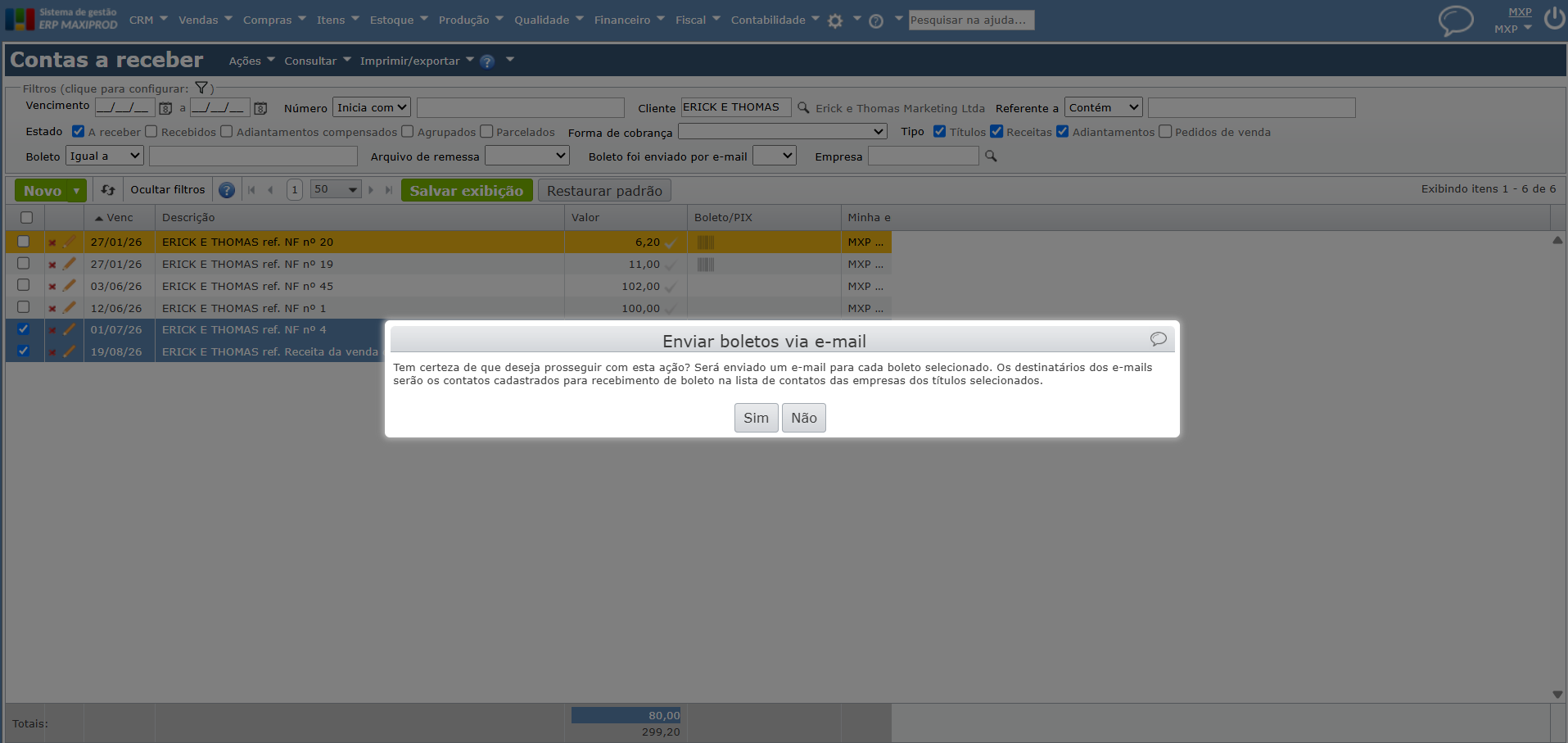Check the row checkbox for NF nº 1

[x=24, y=307]
